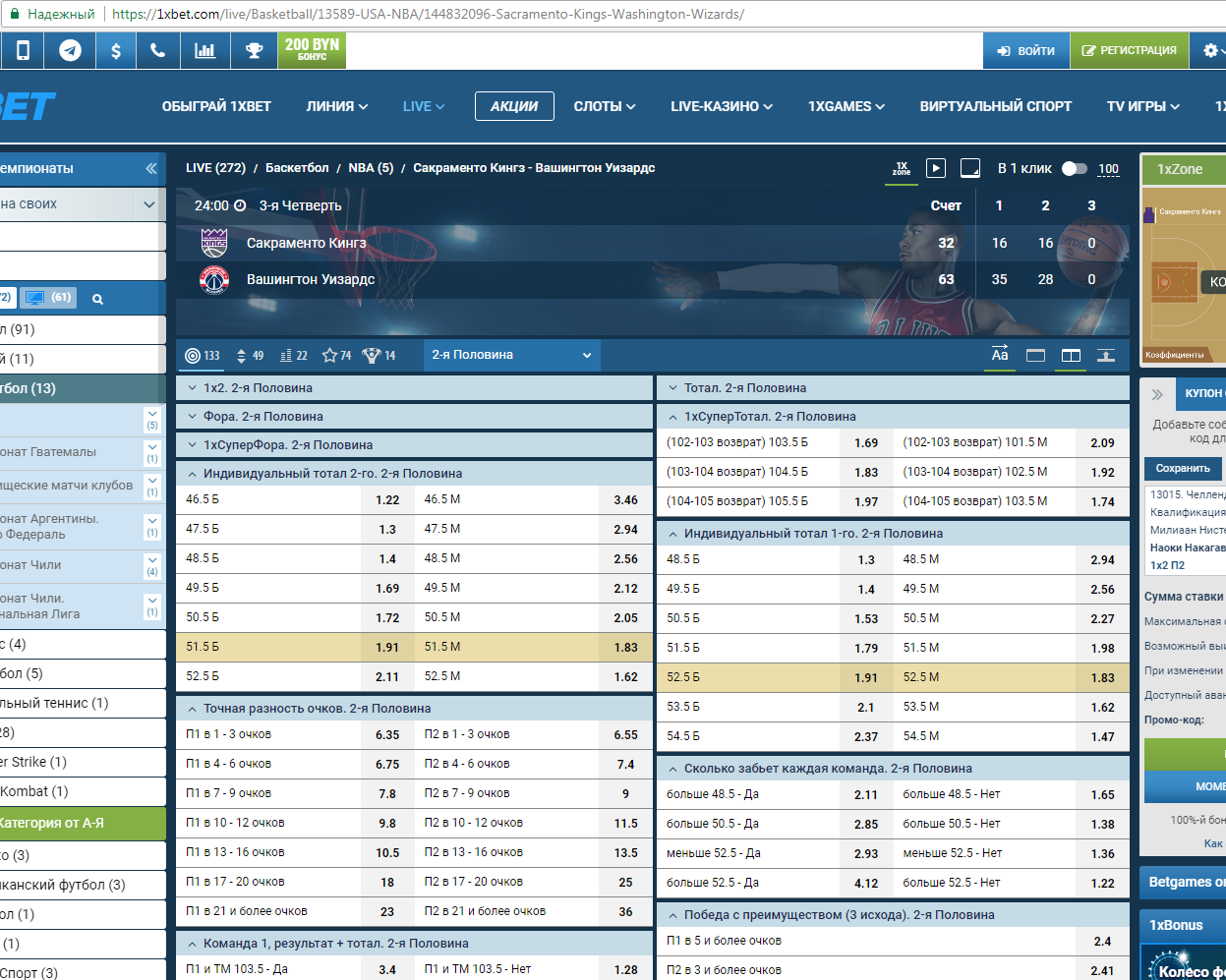Toggle checkbox for Товарищеские матчи клубов row

coord(152,486)
